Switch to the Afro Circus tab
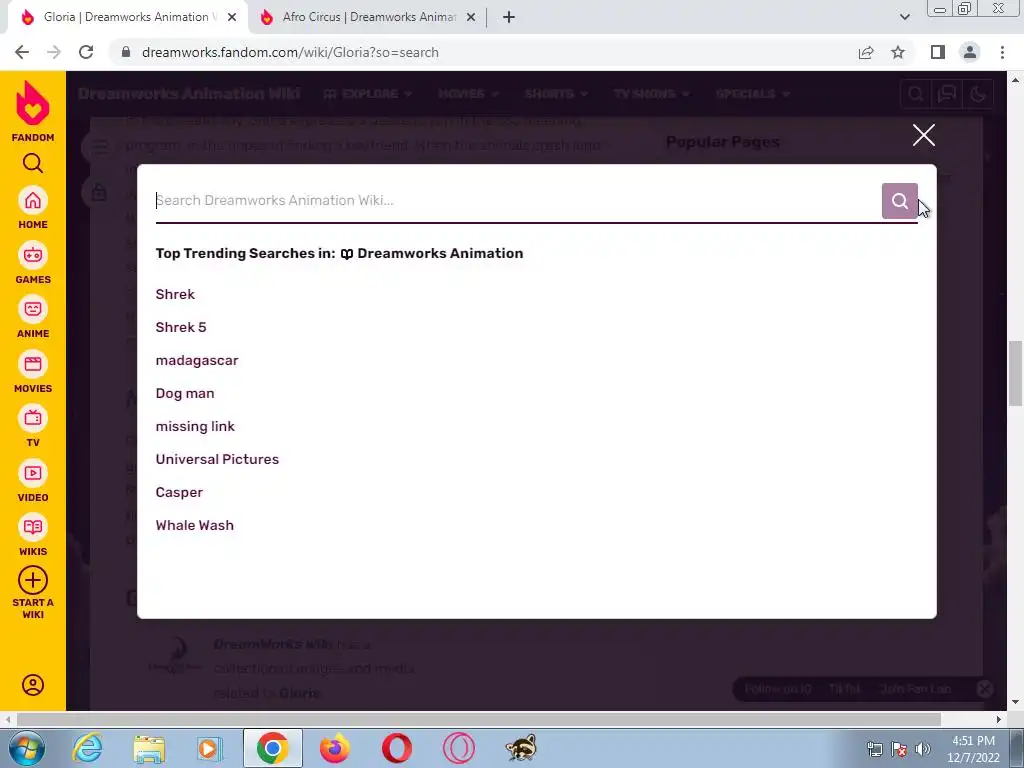This screenshot has height=768, width=1024. tap(367, 17)
